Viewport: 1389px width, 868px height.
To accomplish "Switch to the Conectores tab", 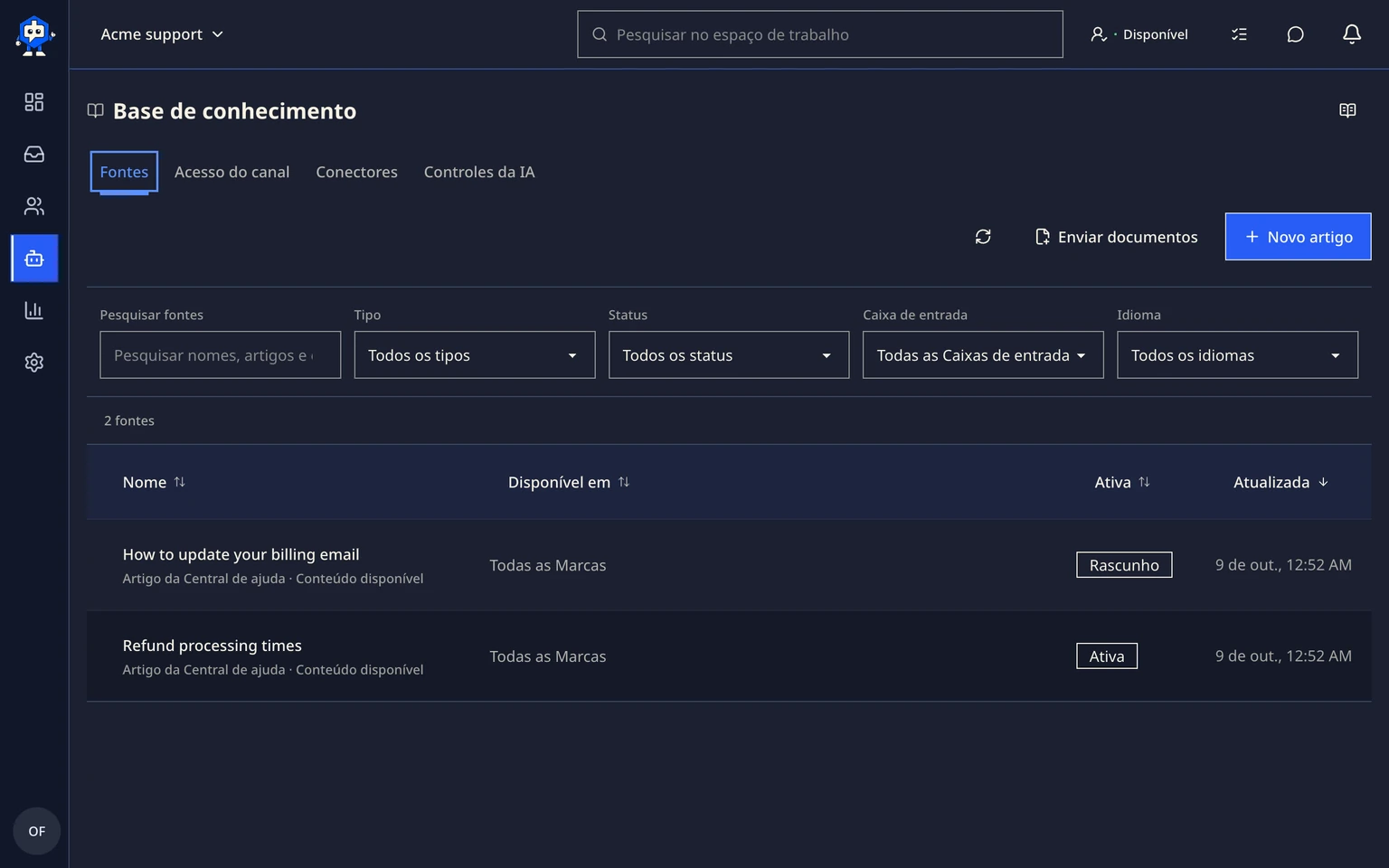I will (x=356, y=172).
